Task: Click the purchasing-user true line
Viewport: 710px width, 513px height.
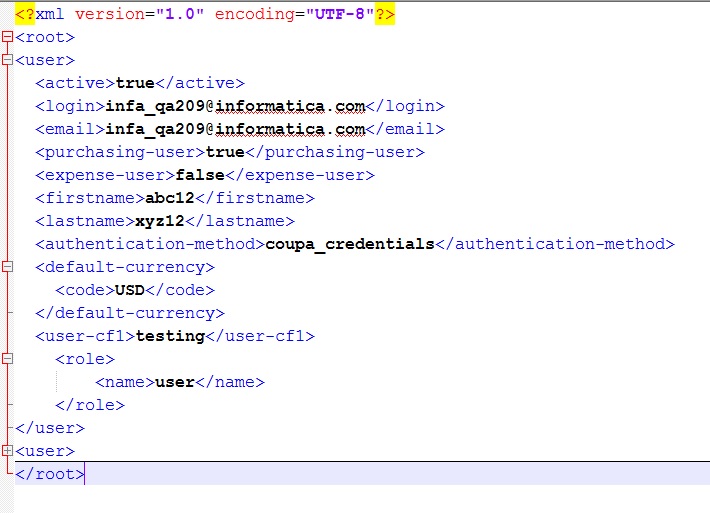Action: 230,152
